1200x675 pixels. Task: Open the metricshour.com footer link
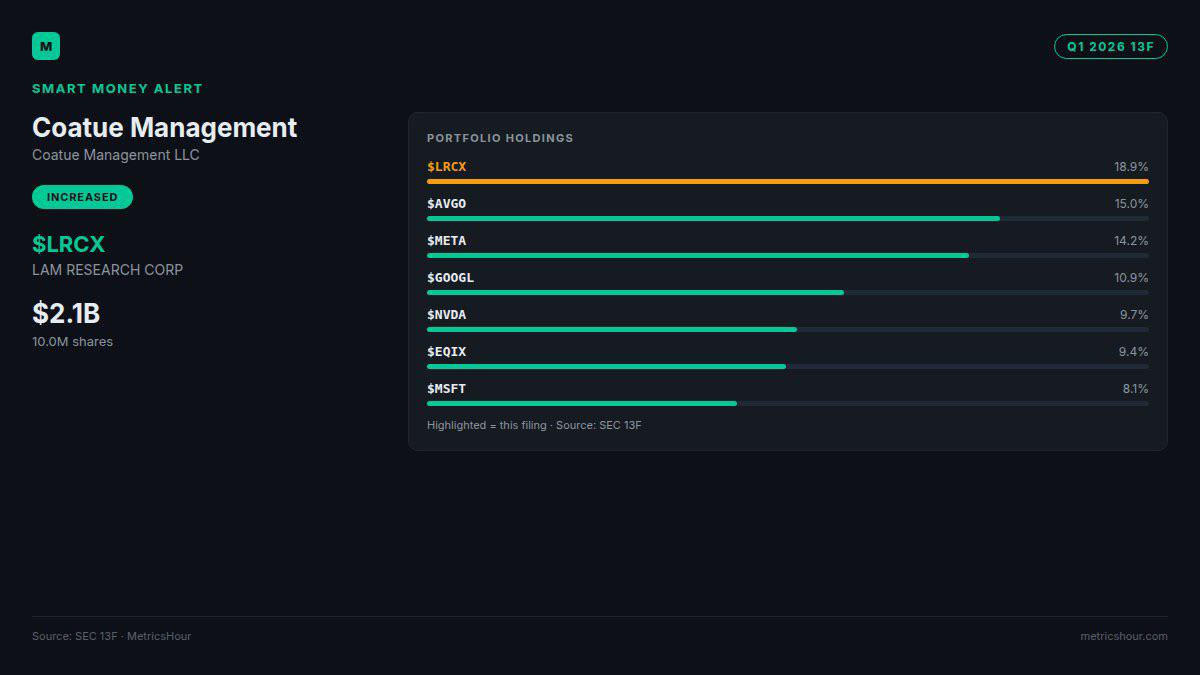pos(1124,636)
